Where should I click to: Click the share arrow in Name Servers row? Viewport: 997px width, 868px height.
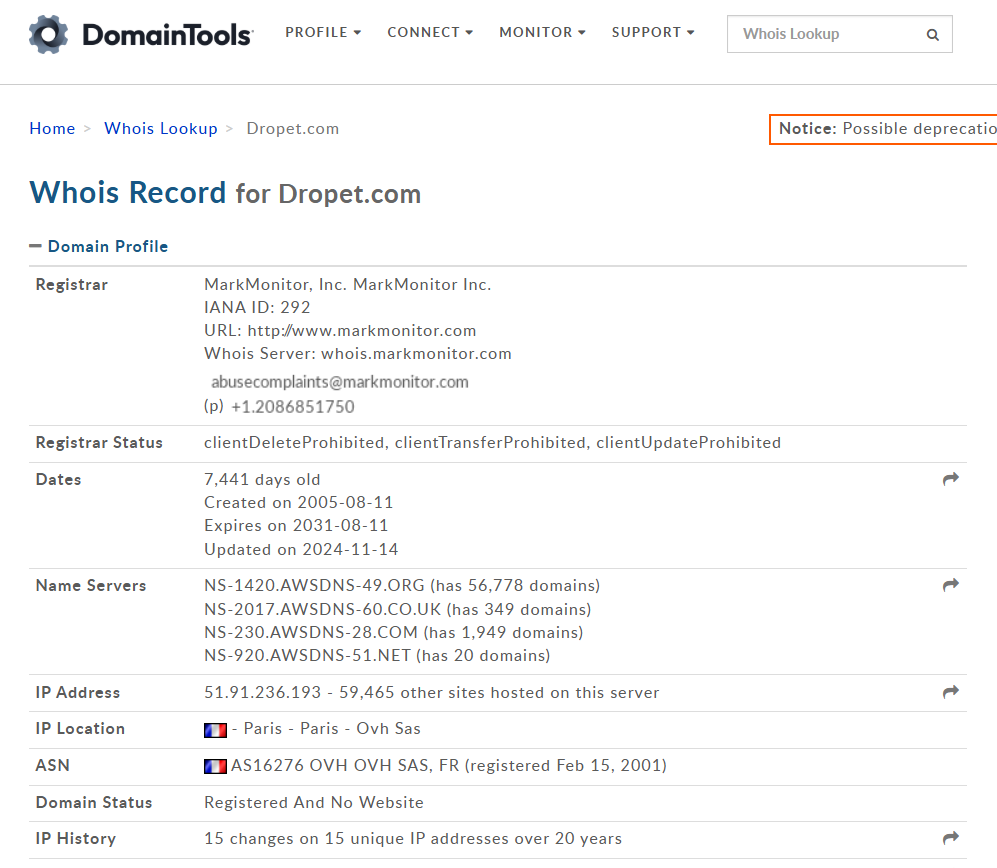pos(951,585)
